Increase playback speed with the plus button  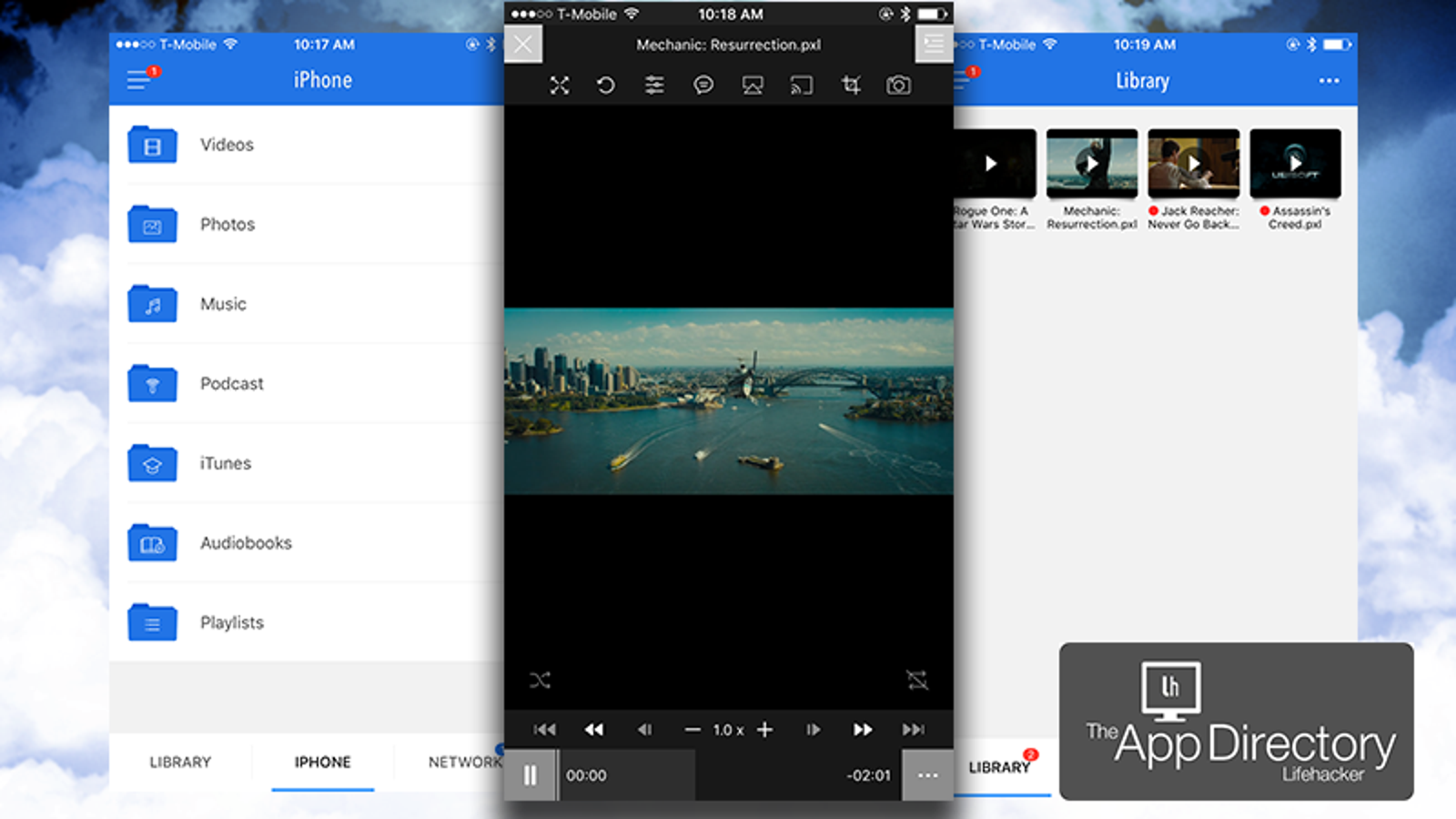click(x=765, y=730)
